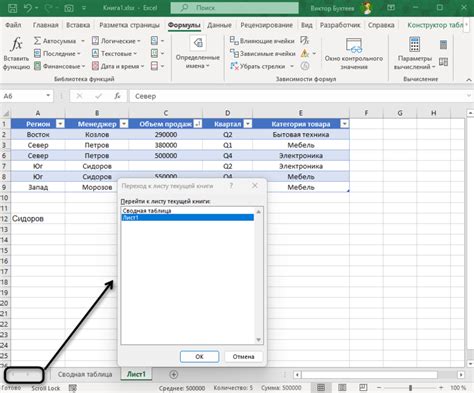This screenshot has height=393, width=474.
Task: Open the Квартал column filter dropdown
Action: click(248, 124)
